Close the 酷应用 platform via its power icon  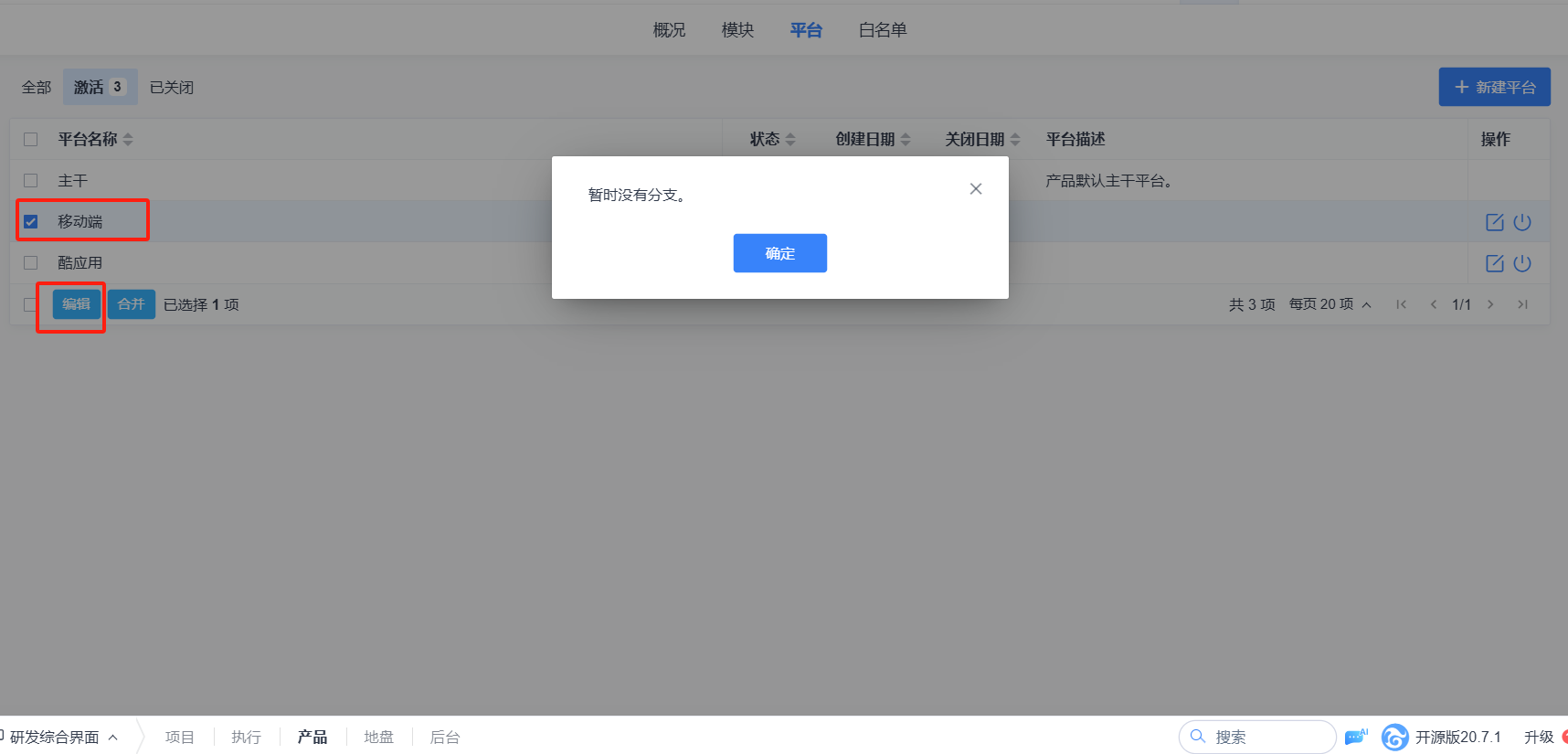coord(1522,263)
